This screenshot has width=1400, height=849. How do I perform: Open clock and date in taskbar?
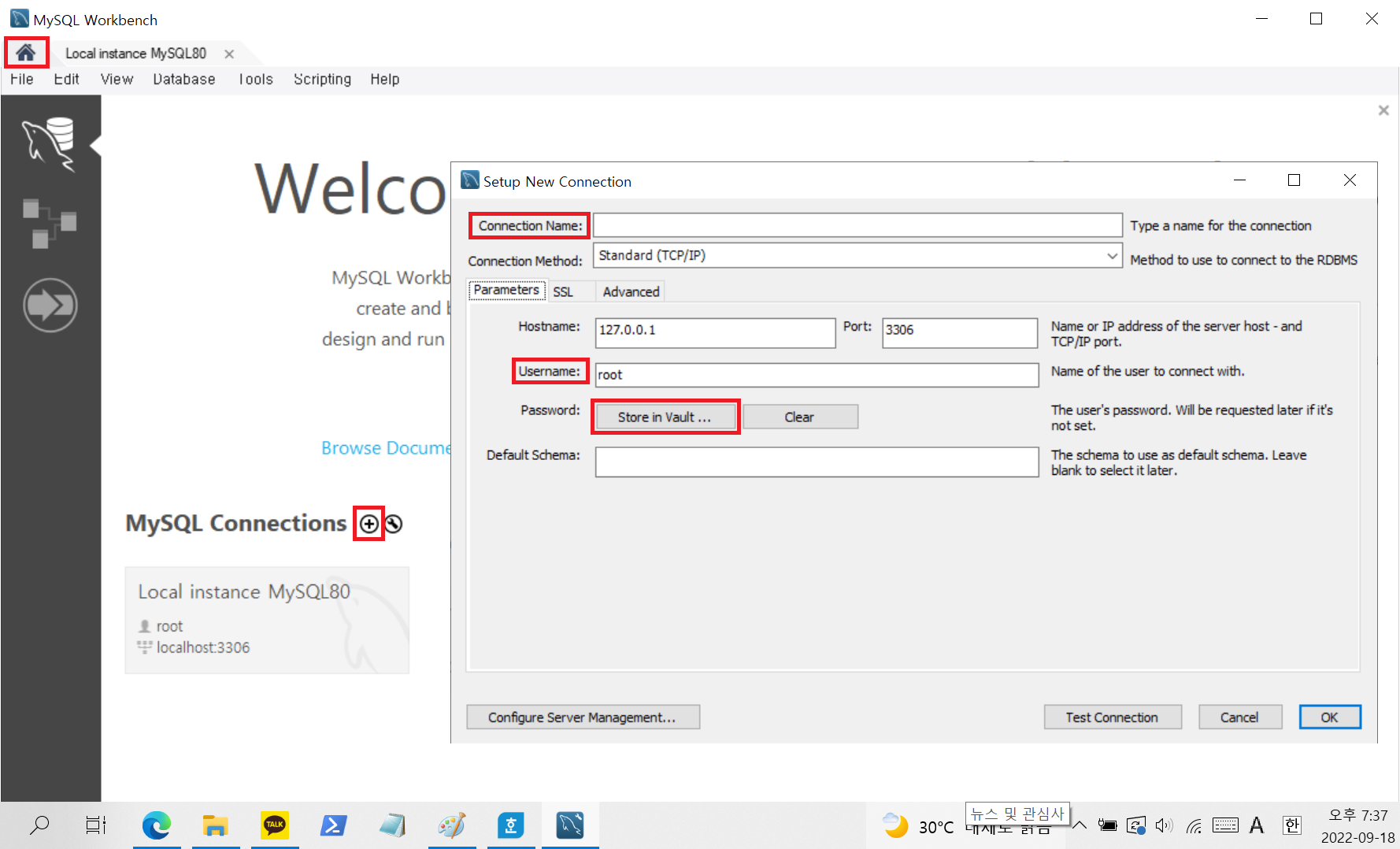coord(1358,826)
